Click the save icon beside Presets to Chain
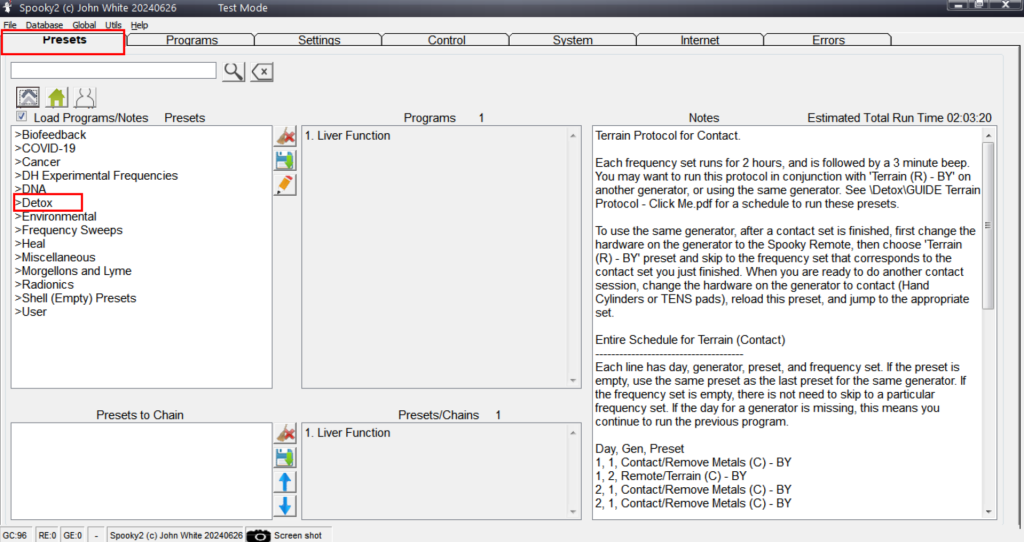1024x542 pixels. [285, 457]
